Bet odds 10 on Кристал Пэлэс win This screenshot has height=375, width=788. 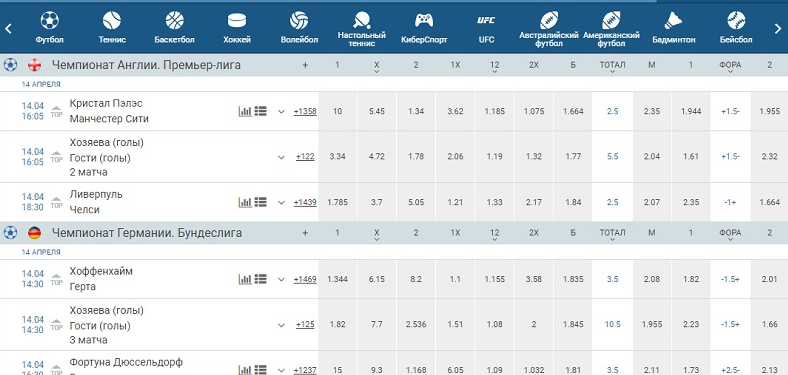(337, 111)
